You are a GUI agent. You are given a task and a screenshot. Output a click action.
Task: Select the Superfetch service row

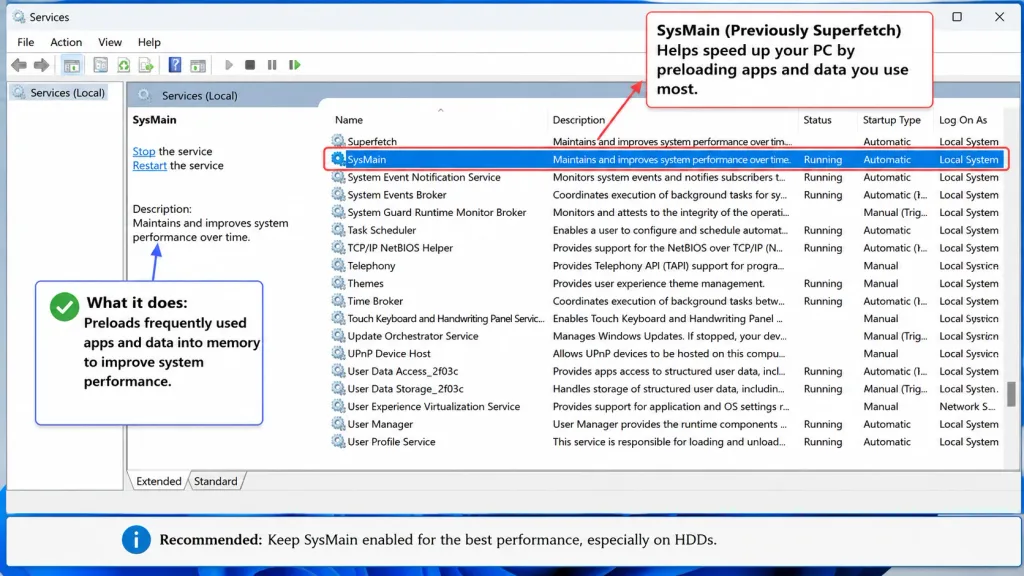coord(665,141)
